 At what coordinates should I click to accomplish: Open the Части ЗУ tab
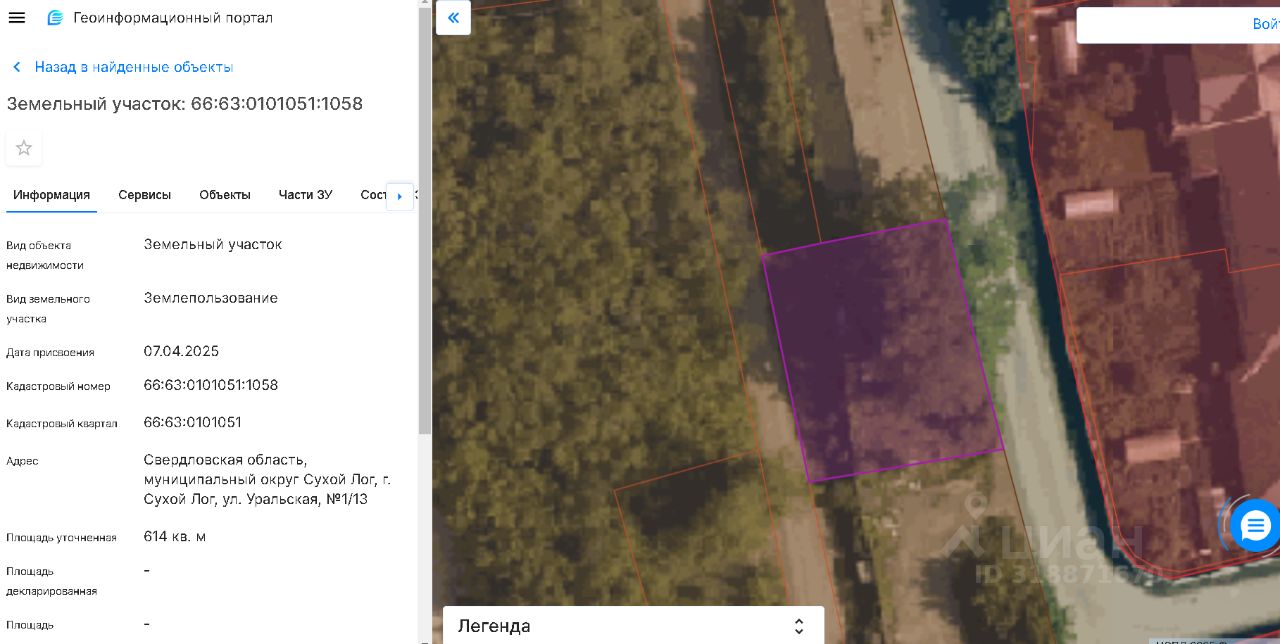[x=305, y=195]
